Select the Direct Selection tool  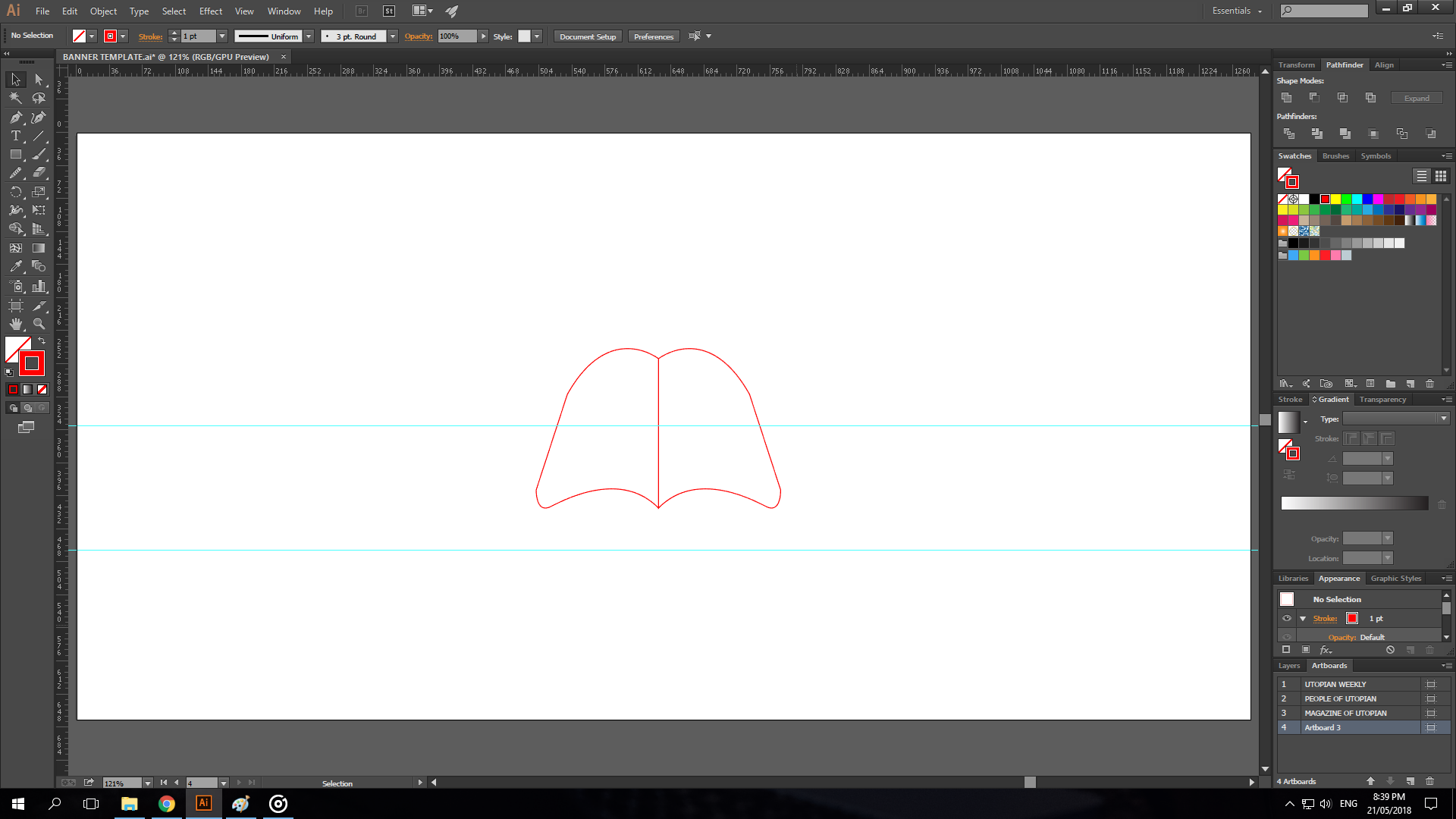click(x=39, y=80)
